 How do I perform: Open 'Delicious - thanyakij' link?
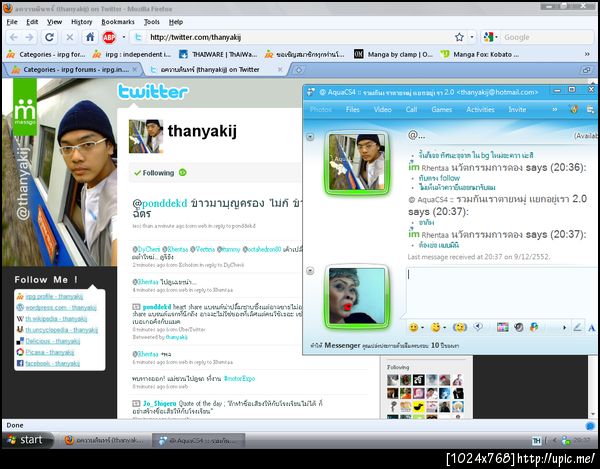(x=53, y=341)
